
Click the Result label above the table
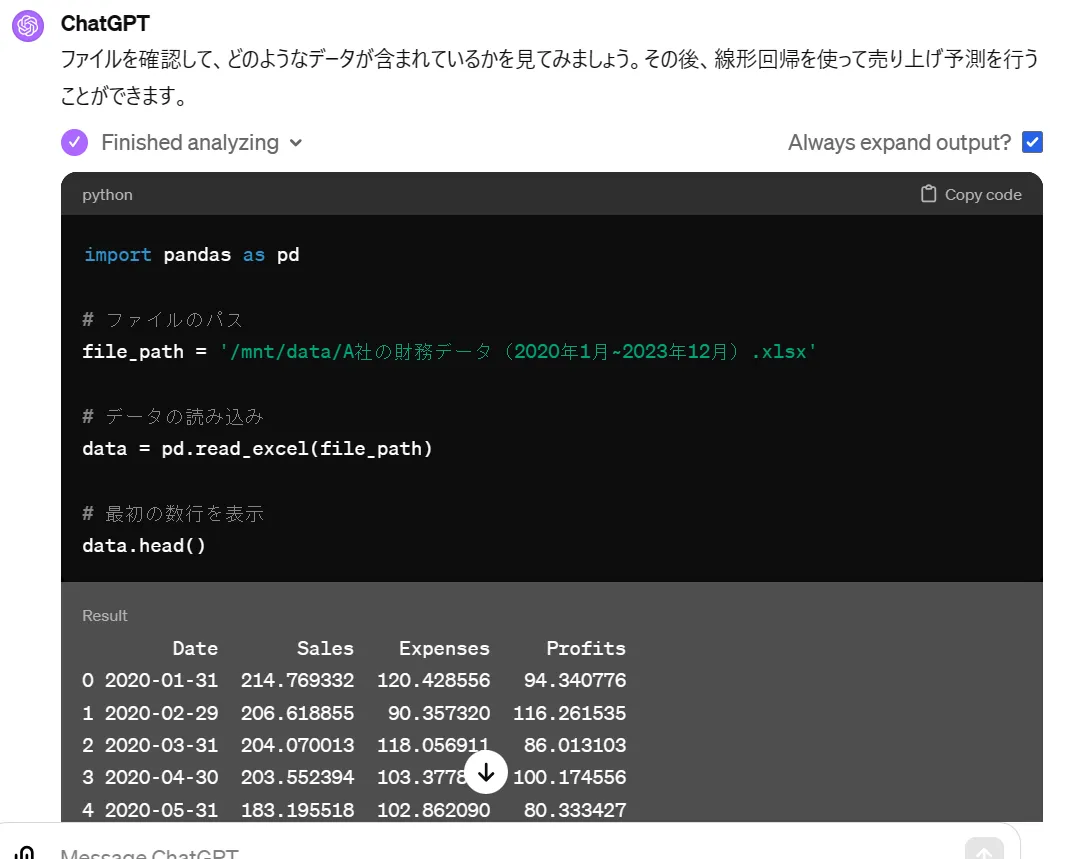pyautogui.click(x=104, y=615)
